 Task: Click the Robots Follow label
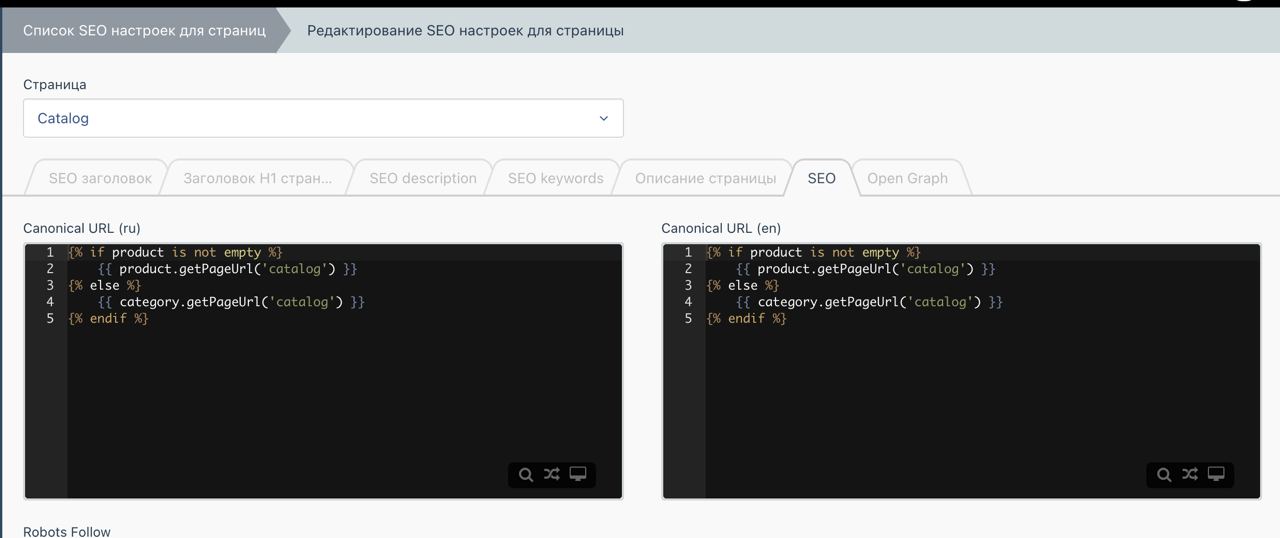tap(67, 531)
